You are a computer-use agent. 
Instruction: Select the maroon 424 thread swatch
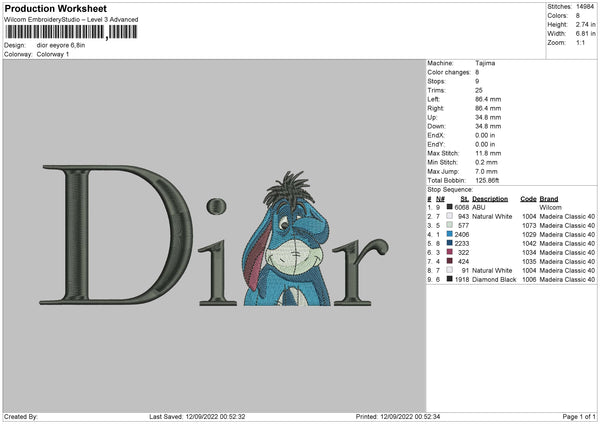pos(449,261)
